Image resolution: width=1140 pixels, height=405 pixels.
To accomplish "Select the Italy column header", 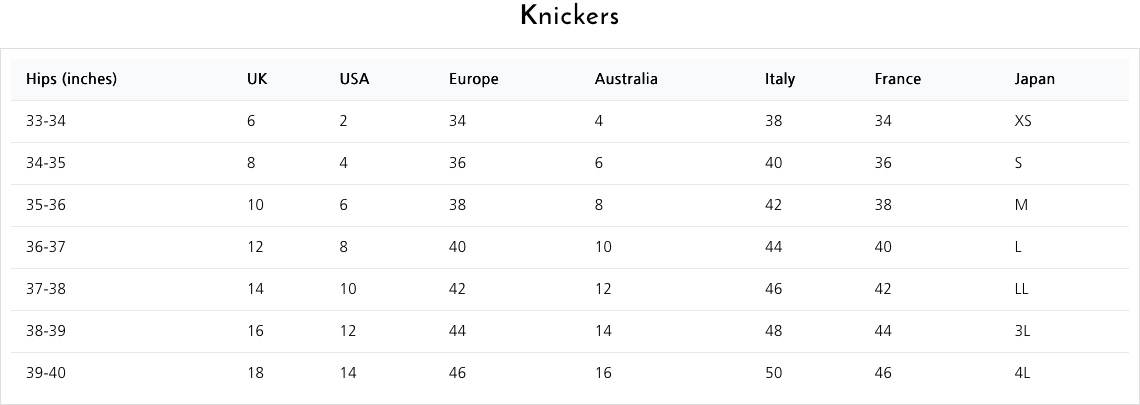I will tap(779, 79).
